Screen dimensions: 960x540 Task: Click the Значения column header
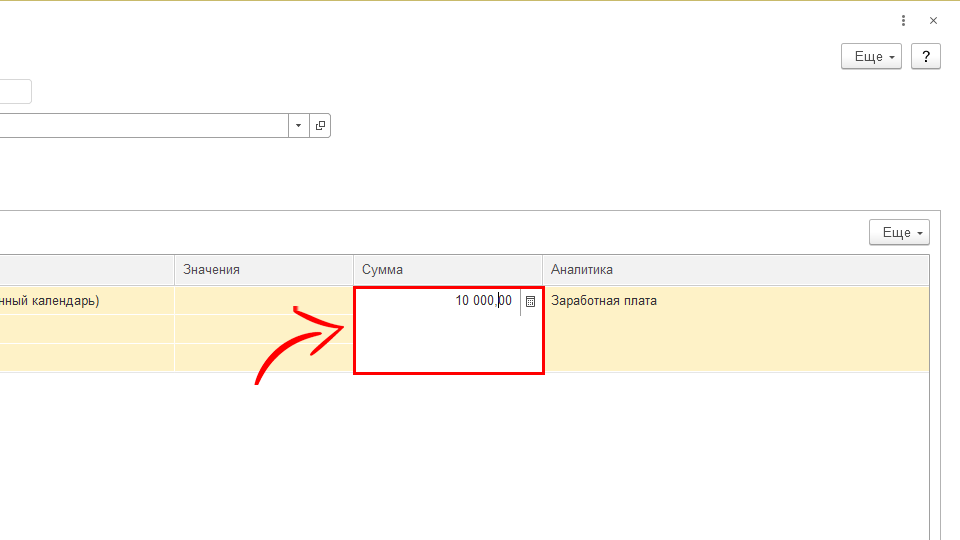pos(263,269)
